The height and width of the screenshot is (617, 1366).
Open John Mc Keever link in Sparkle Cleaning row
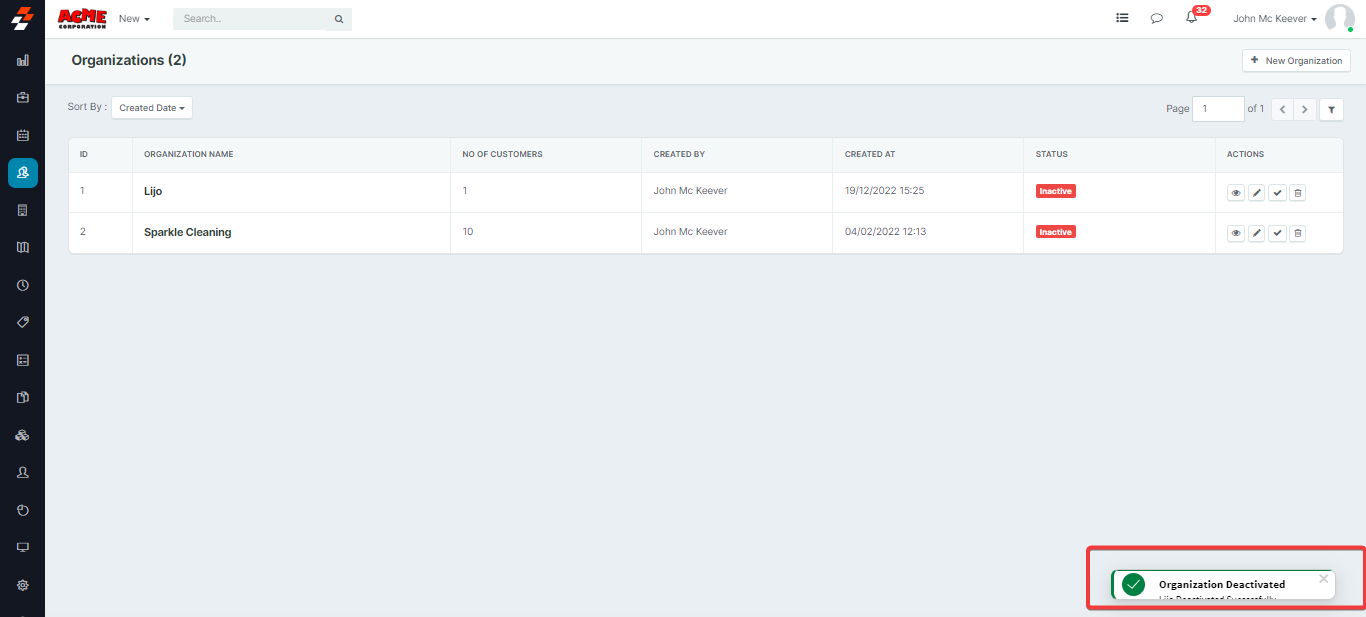coord(690,232)
